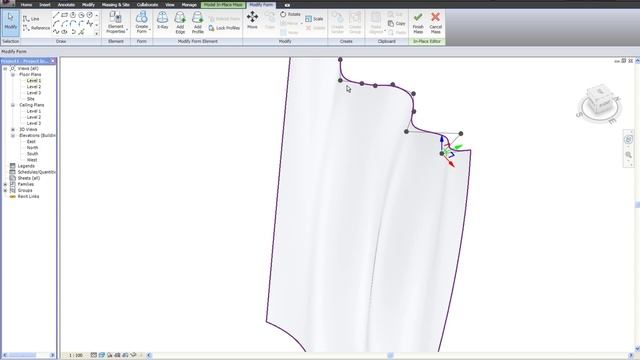The image size is (640, 360).
Task: Open the Annotate ribbon tab
Action: pos(66,5)
